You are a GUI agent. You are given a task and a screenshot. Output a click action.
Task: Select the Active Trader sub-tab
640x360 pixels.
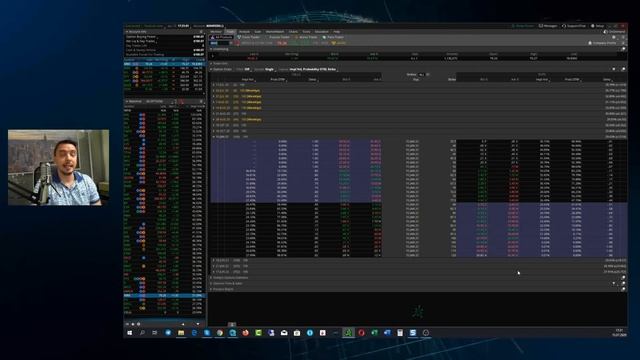click(306, 37)
